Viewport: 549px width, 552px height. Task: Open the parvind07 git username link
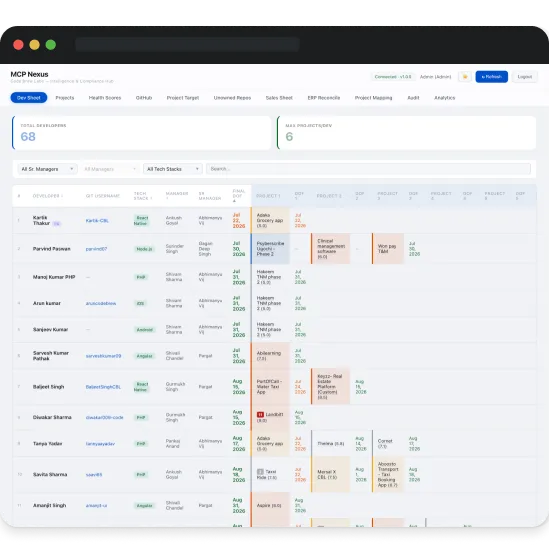96,249
